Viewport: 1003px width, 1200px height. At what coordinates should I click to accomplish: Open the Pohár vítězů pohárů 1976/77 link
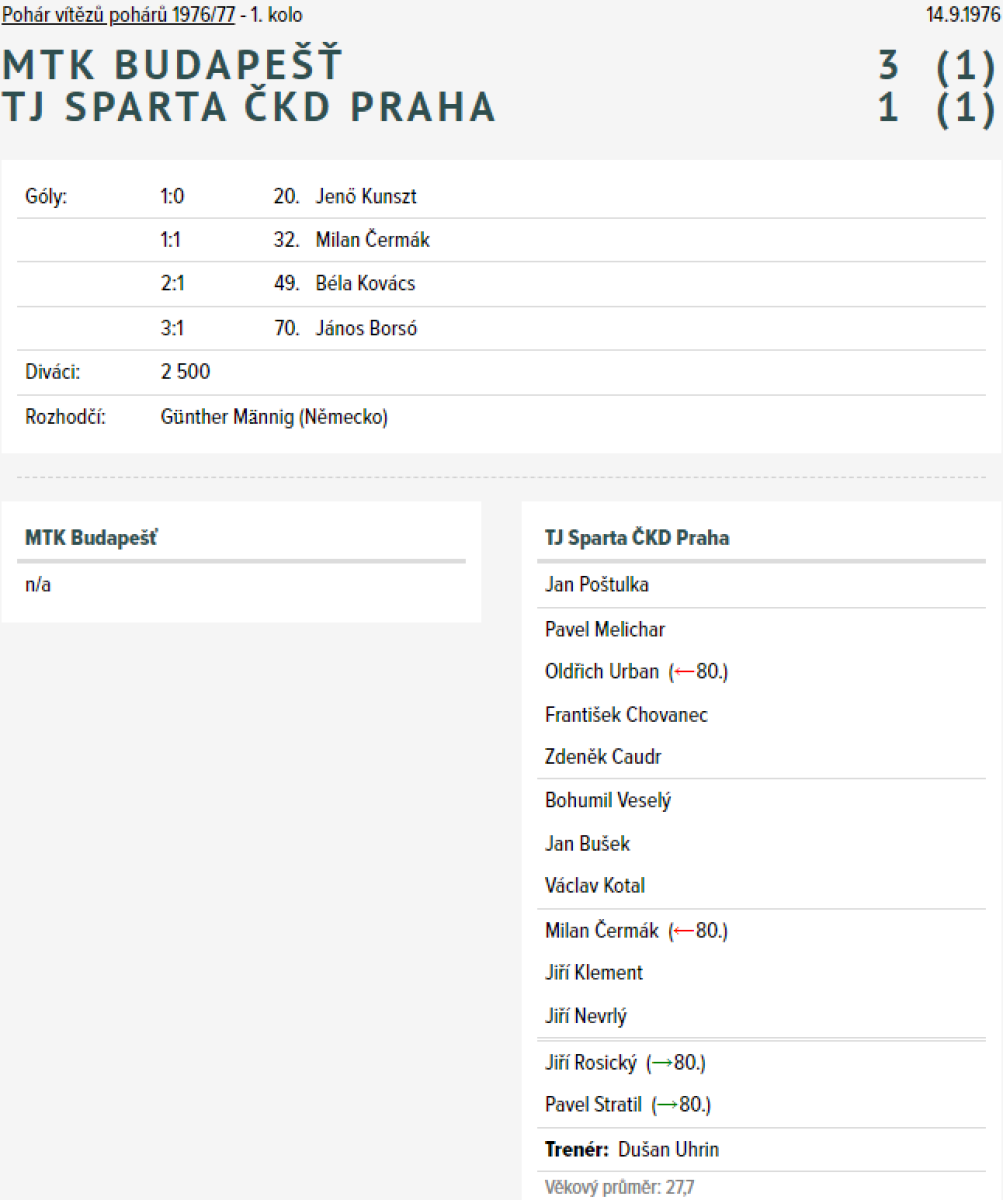[x=118, y=15]
